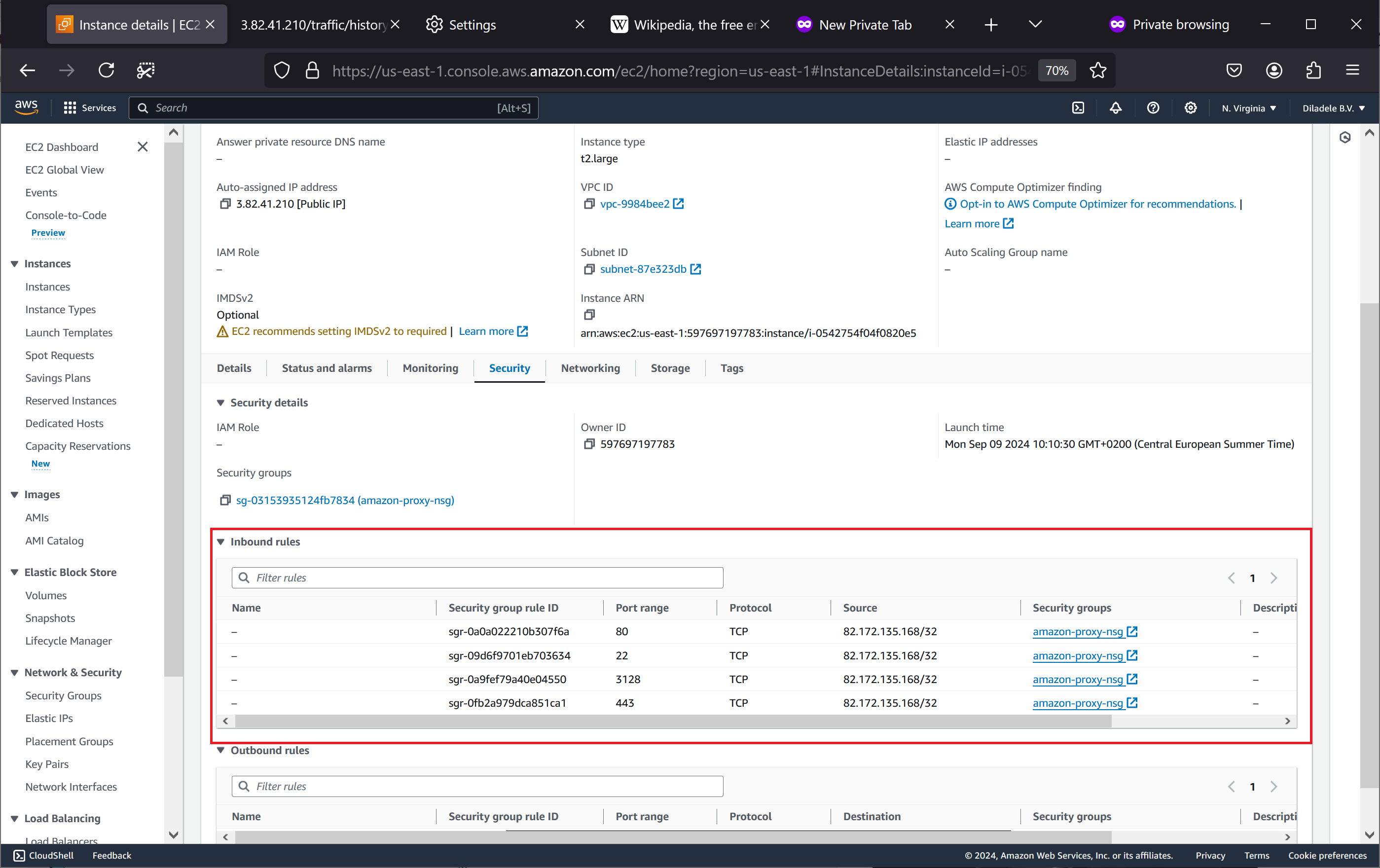1380x868 pixels.
Task: Switch to the Networking tab
Action: (590, 368)
